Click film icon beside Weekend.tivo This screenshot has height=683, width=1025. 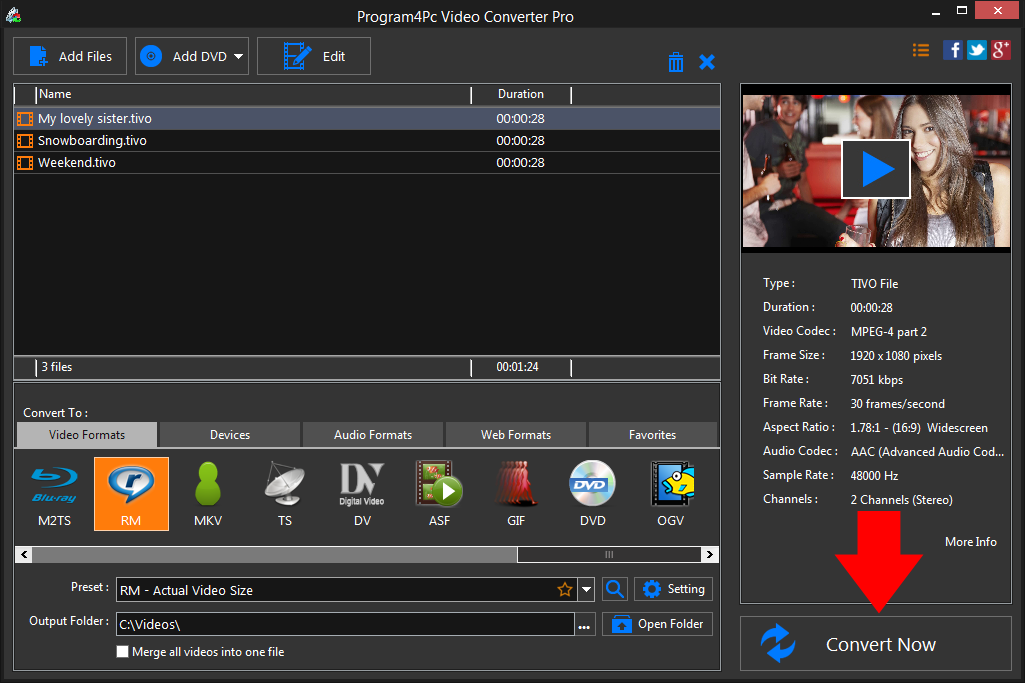click(x=25, y=163)
